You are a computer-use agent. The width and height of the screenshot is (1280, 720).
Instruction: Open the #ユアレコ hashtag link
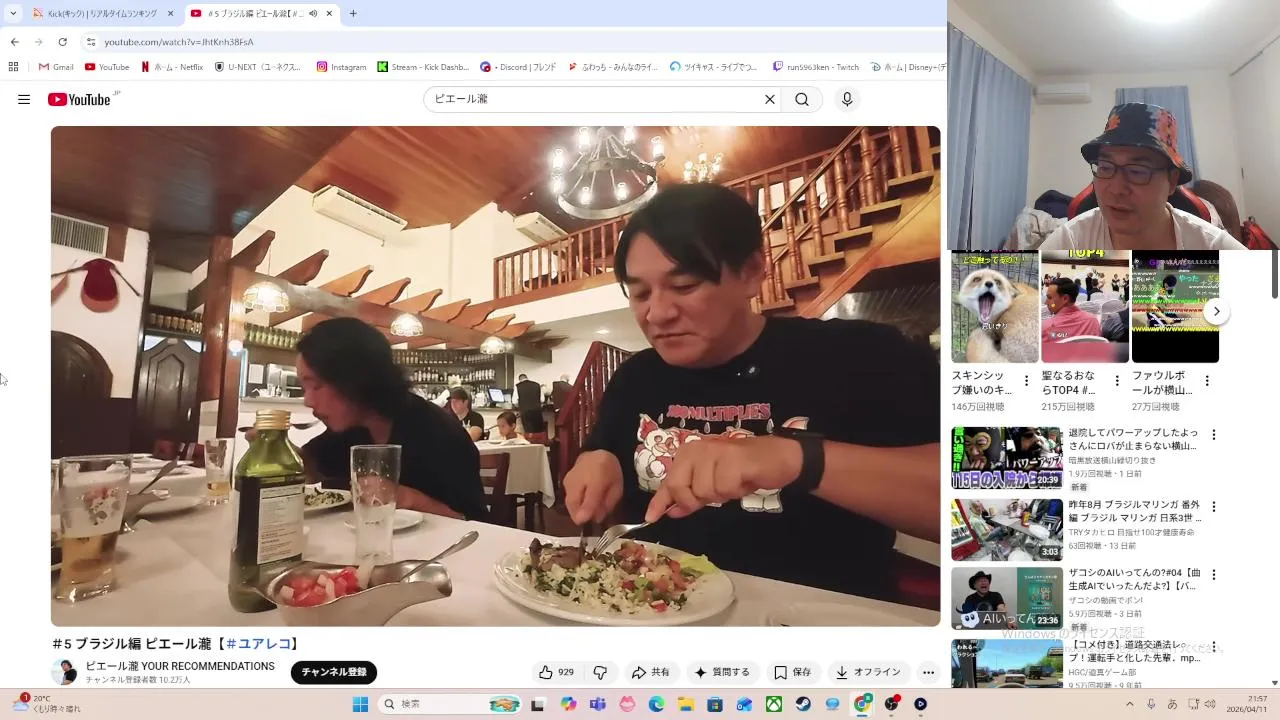tap(259, 644)
